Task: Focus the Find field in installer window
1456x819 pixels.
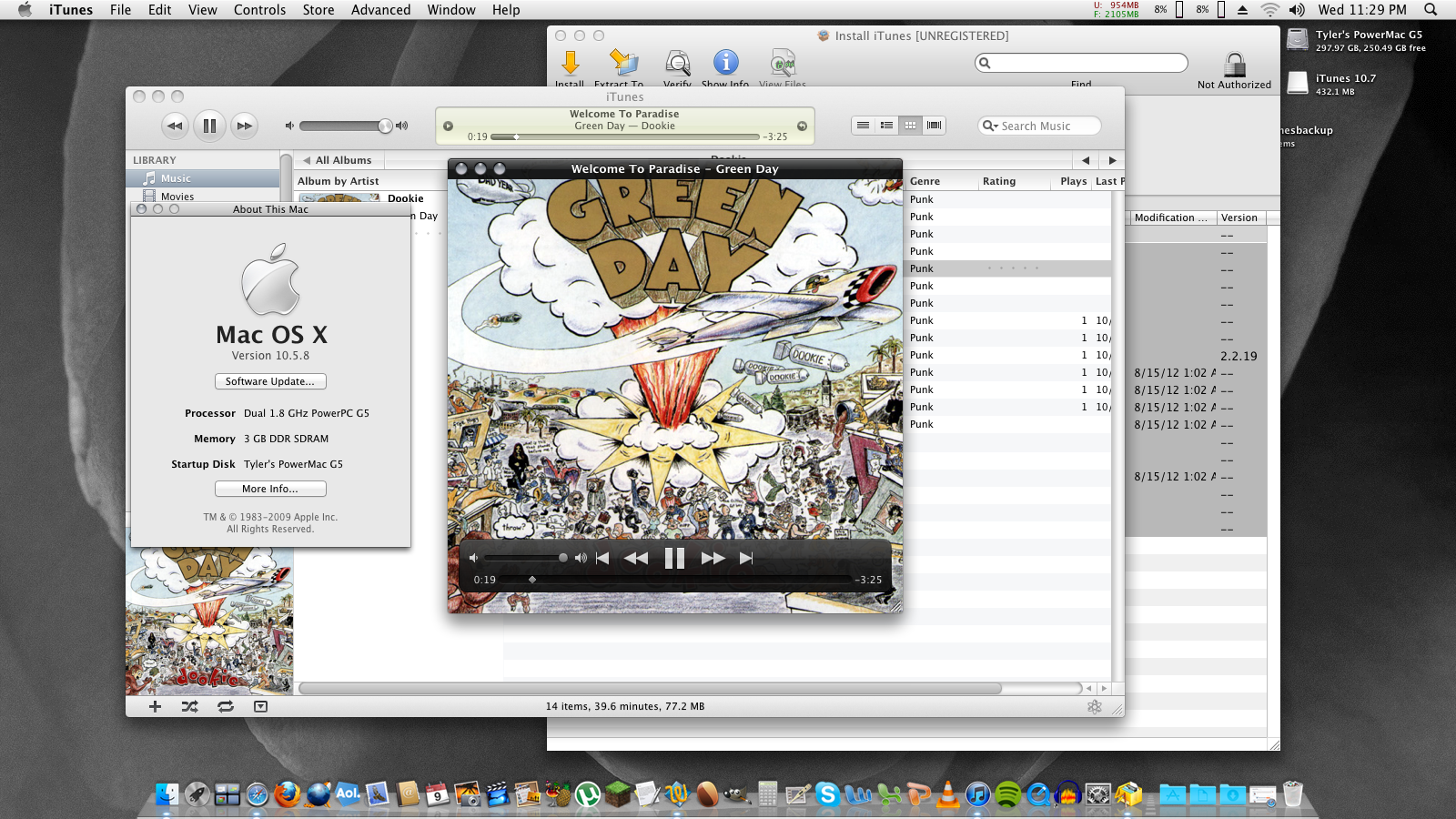Action: point(1081,63)
